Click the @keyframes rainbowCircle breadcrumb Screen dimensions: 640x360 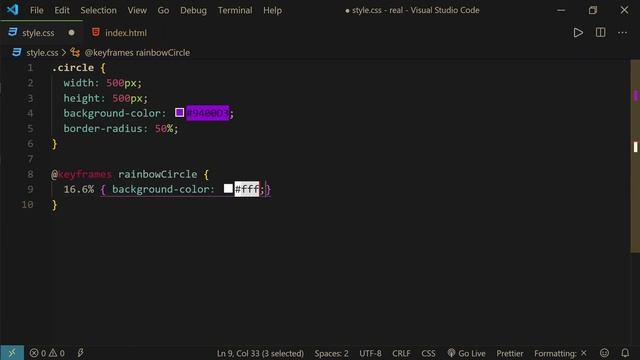tap(137, 53)
